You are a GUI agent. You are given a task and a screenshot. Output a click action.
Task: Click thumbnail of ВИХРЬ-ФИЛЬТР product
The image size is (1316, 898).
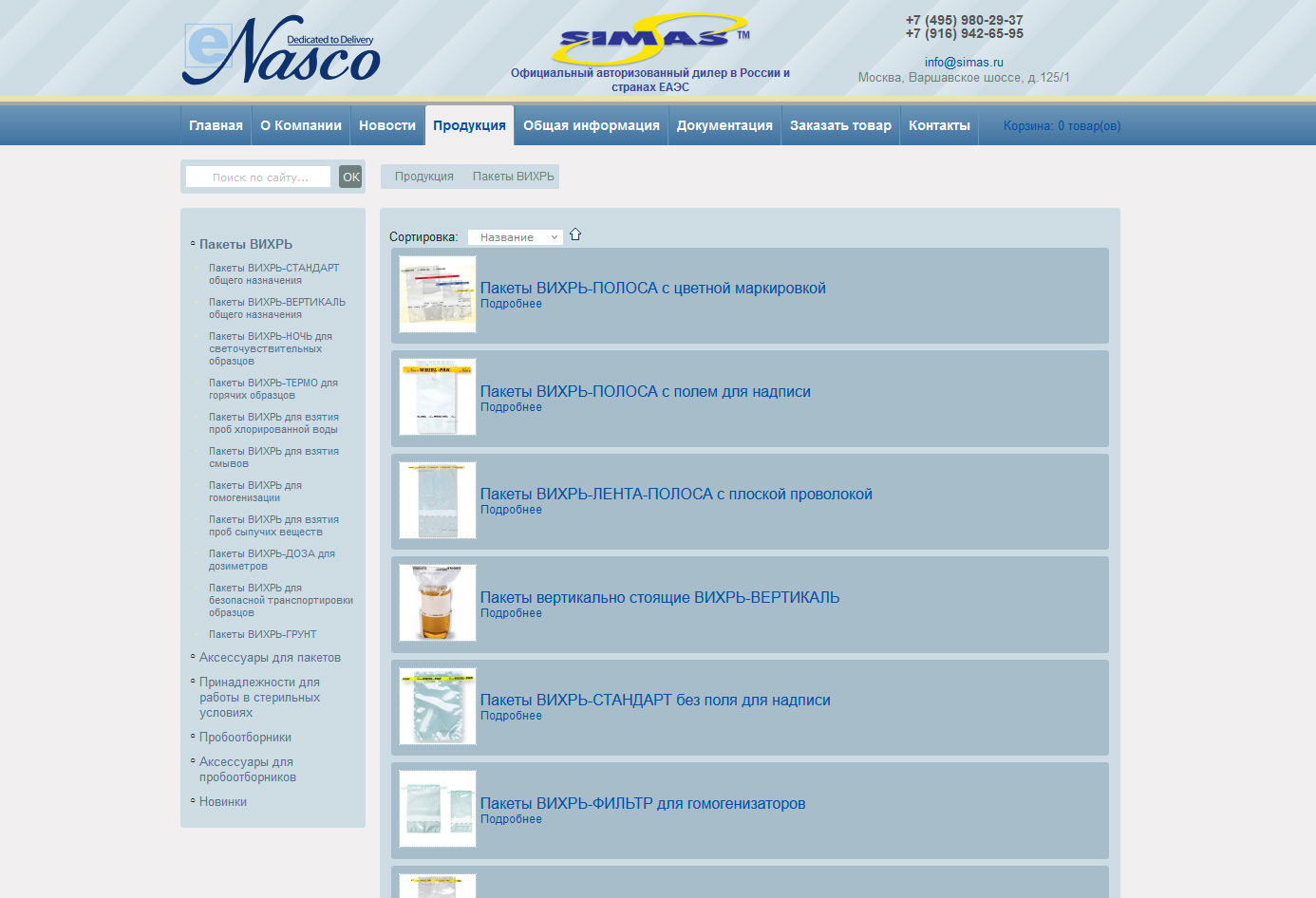438,809
